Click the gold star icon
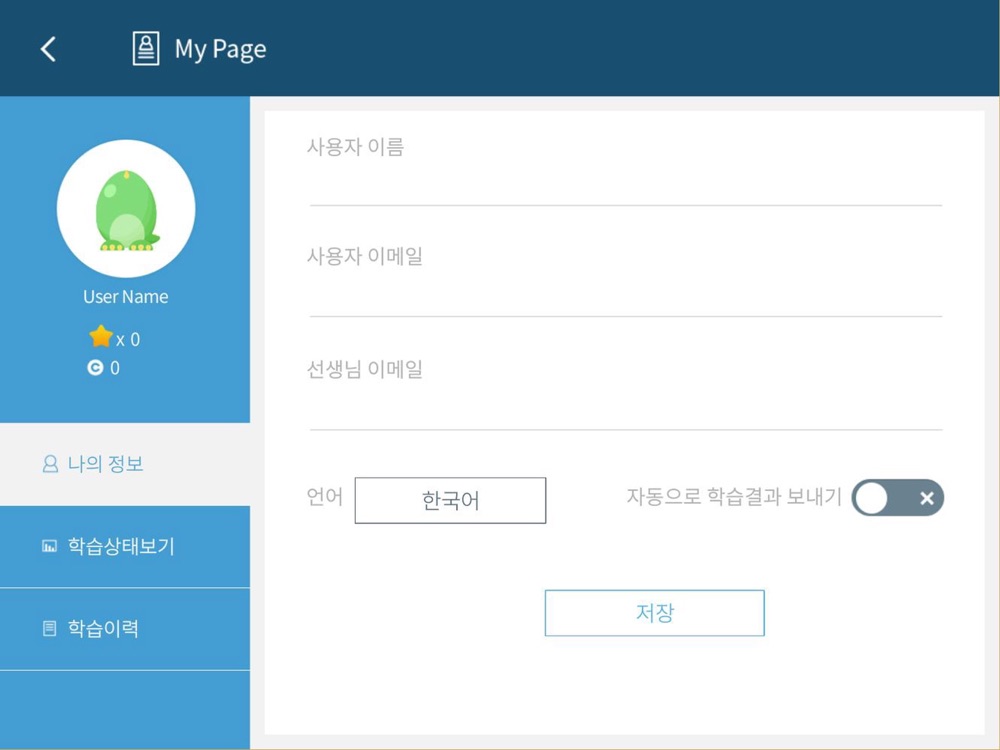 pyautogui.click(x=101, y=337)
